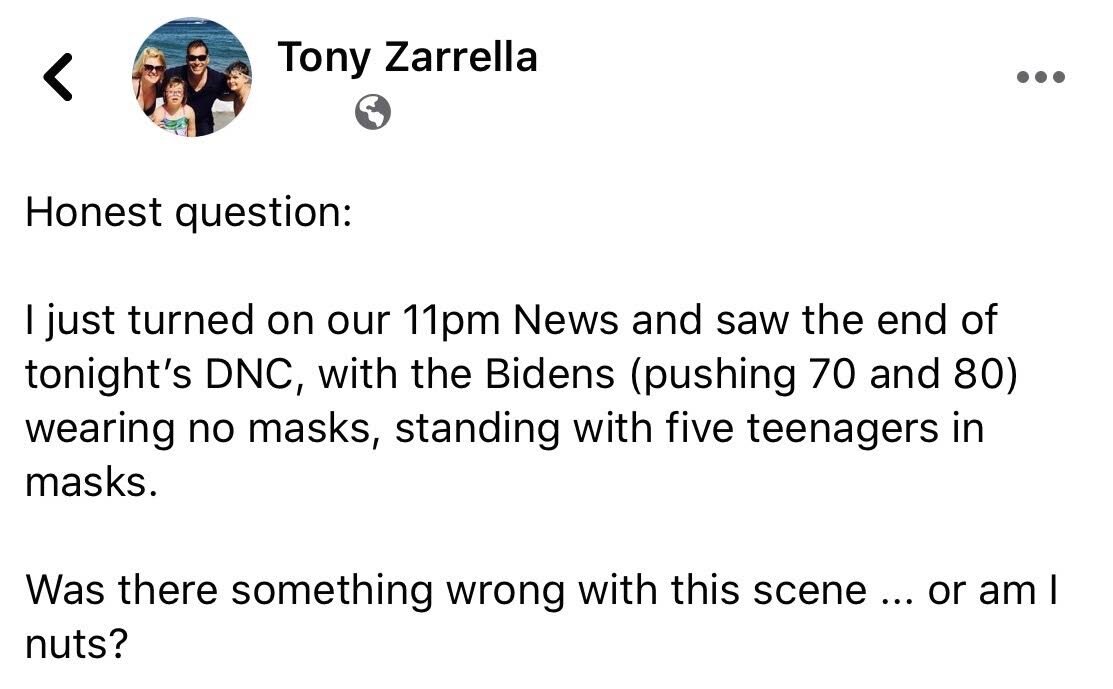Screen dimensions: 1113x689
Task: Click the line starting "wearing no masks"
Action: (505, 429)
